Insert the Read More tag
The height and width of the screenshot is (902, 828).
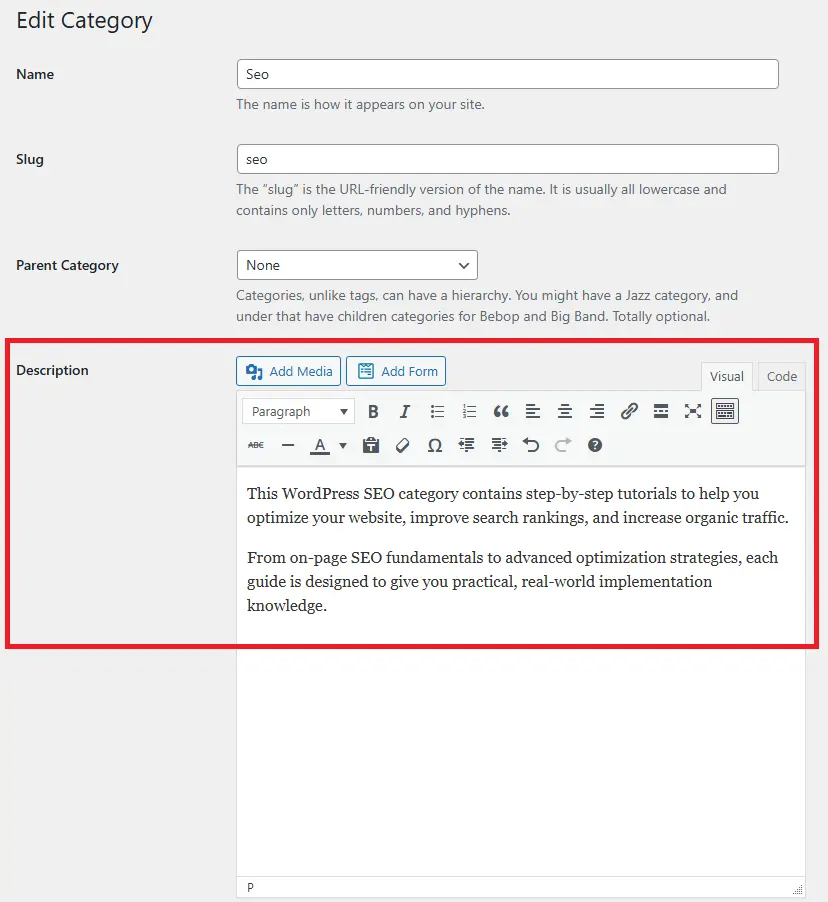point(660,410)
